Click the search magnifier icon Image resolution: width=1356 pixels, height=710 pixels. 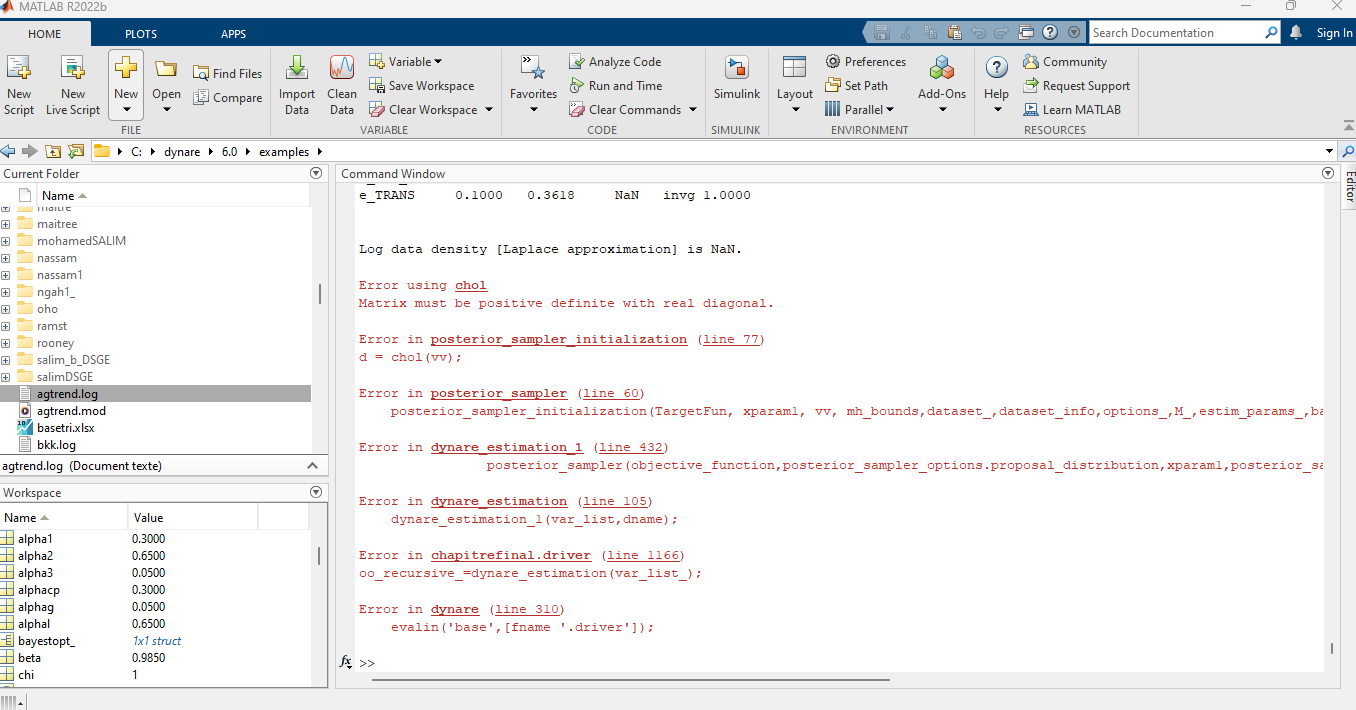pos(1271,32)
